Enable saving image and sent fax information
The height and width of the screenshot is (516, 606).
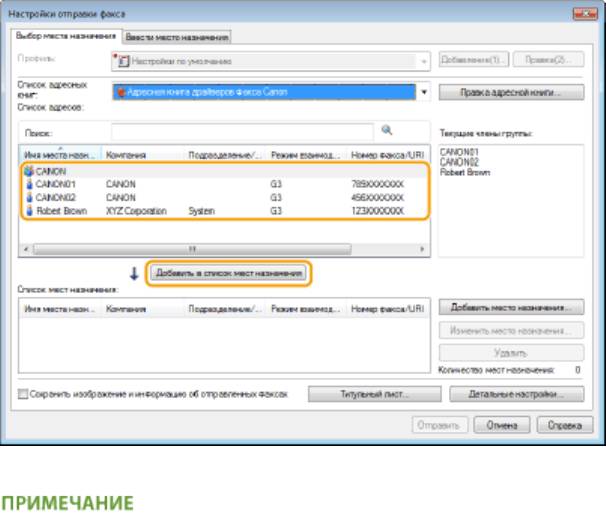(x=23, y=394)
